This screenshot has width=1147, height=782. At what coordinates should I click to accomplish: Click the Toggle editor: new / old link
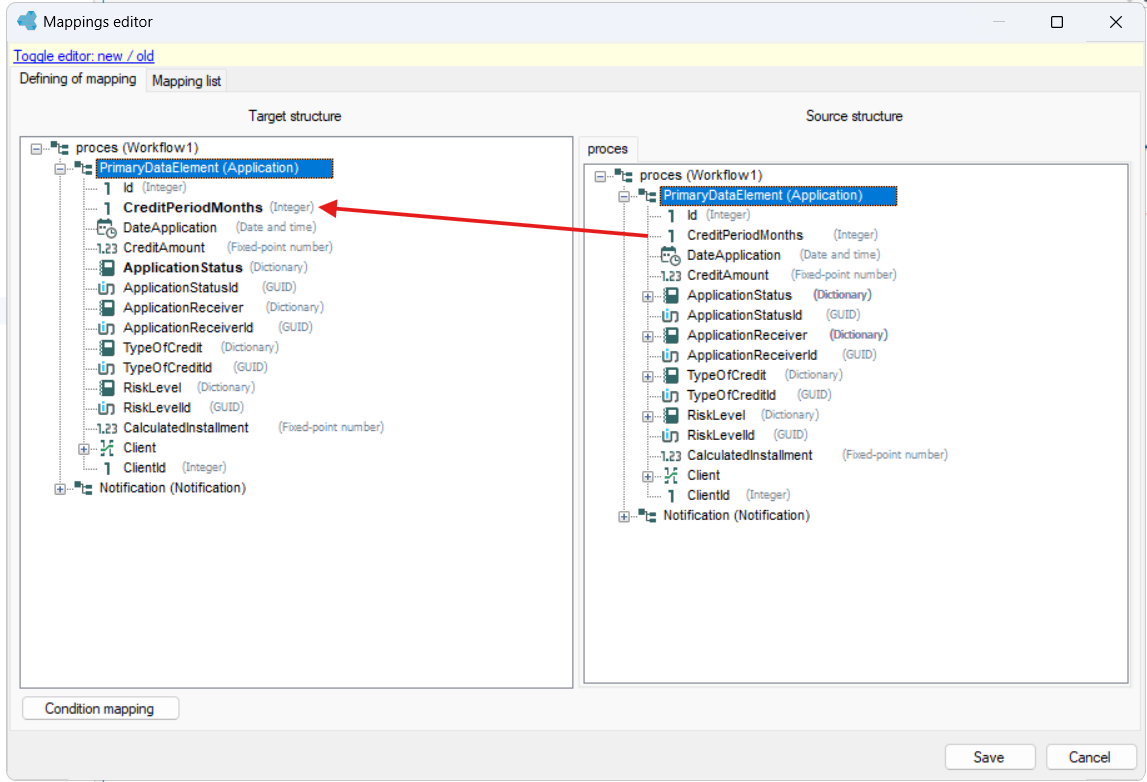(83, 56)
